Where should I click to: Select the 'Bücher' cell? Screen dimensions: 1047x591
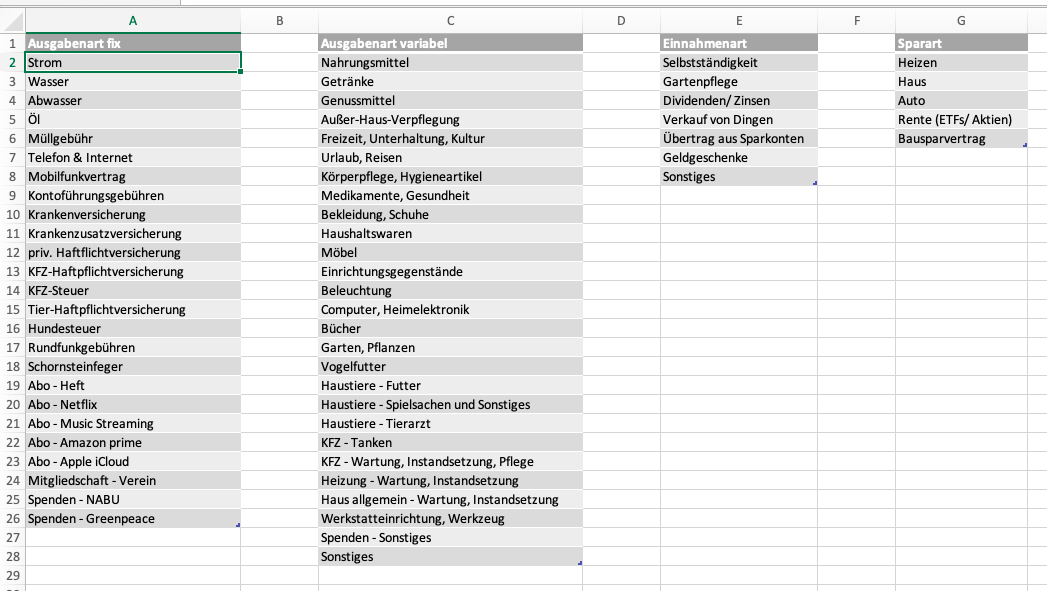click(451, 329)
